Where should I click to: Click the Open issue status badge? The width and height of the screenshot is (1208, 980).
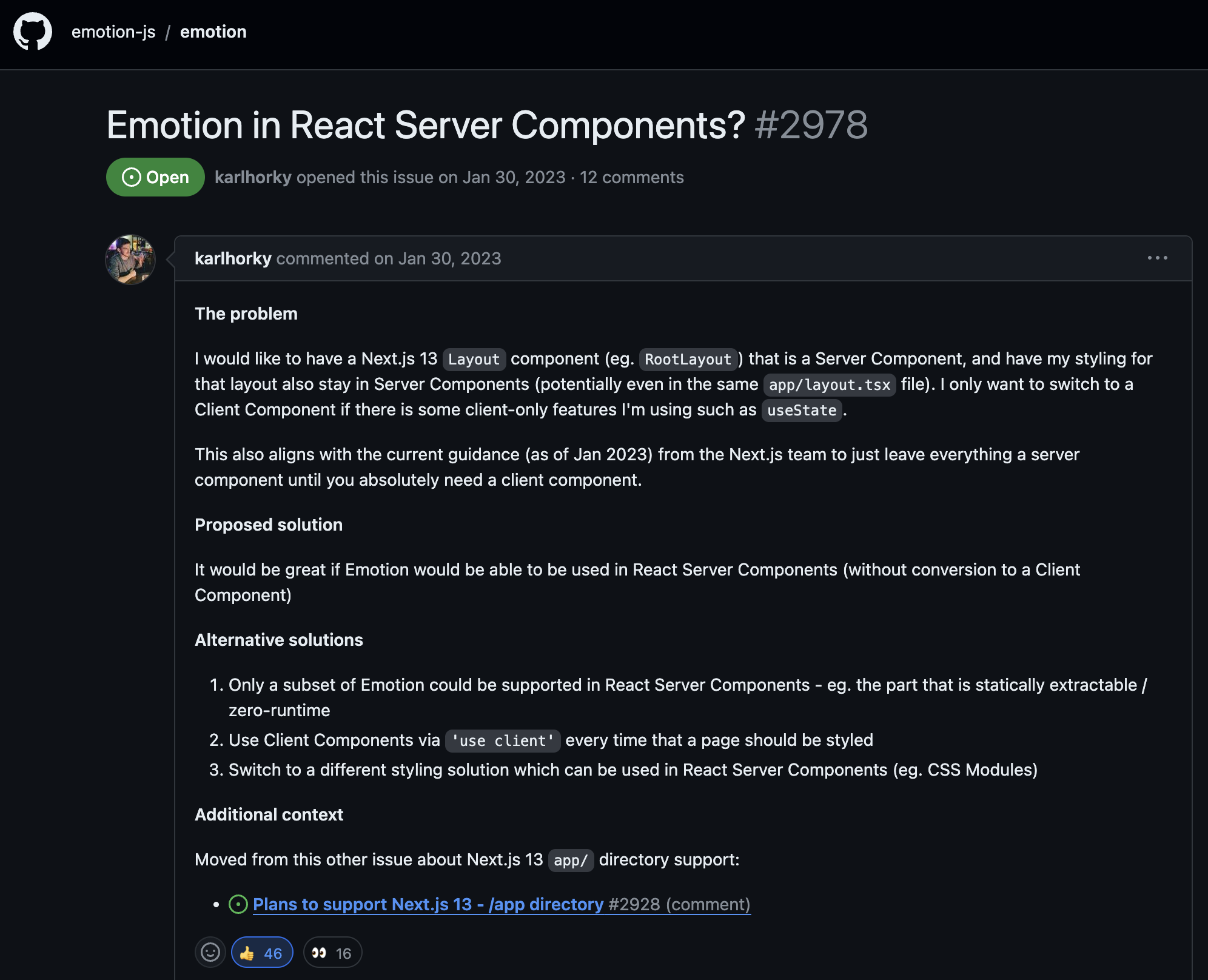155,177
